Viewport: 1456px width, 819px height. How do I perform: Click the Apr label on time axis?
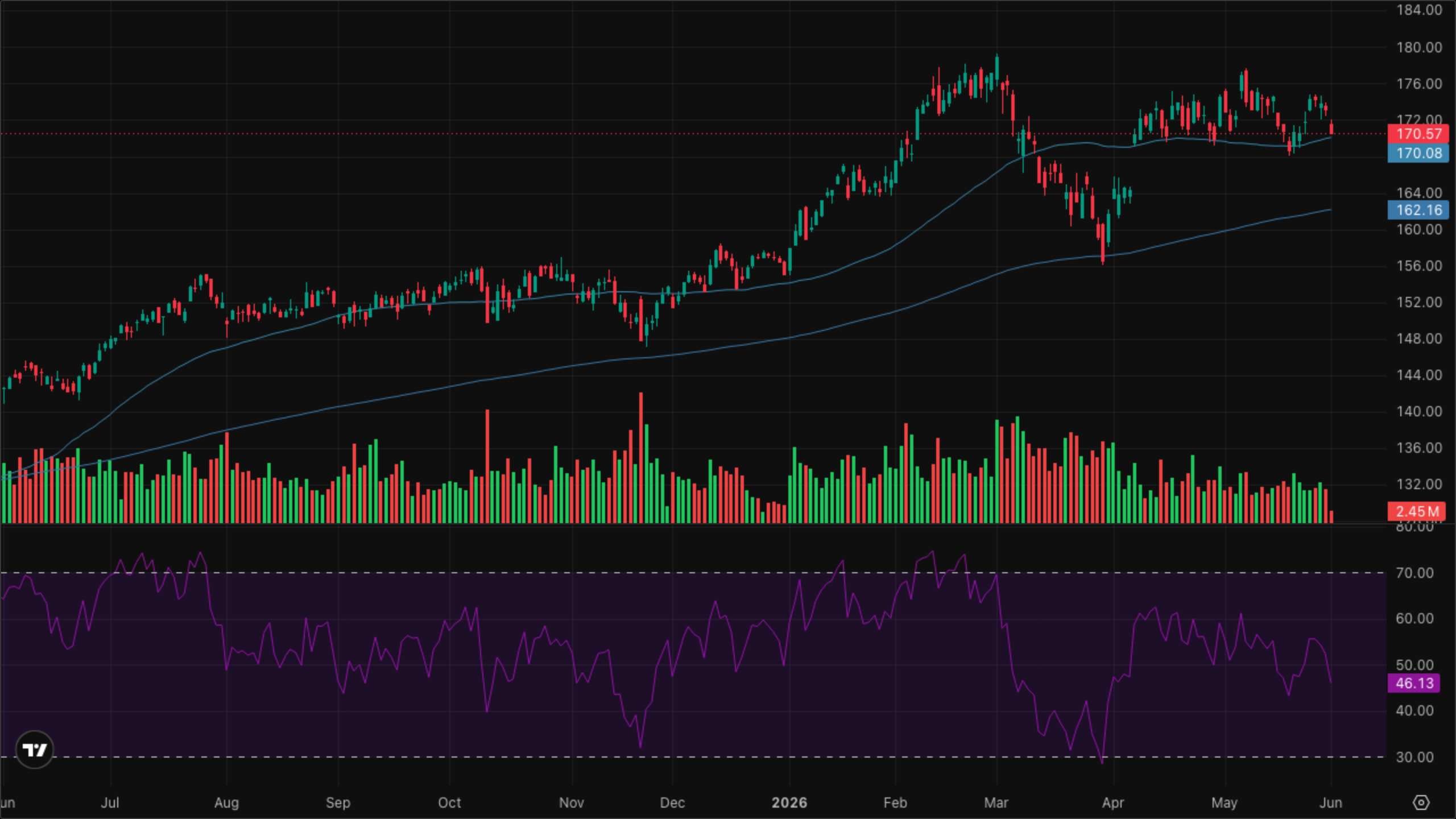click(x=1113, y=803)
